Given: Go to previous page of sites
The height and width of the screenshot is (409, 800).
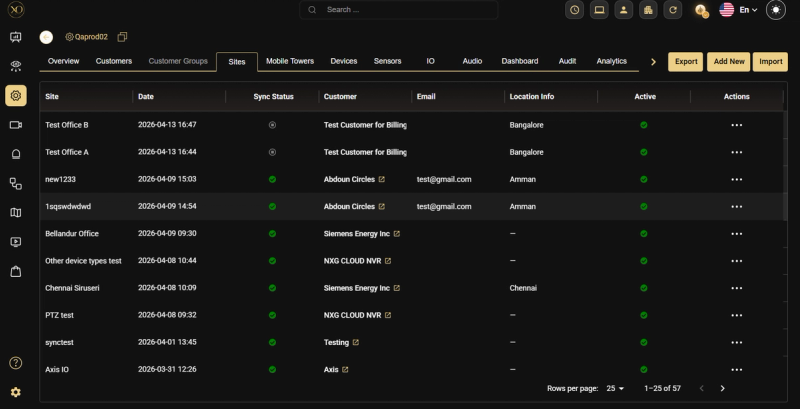Looking at the screenshot, I should [702, 388].
